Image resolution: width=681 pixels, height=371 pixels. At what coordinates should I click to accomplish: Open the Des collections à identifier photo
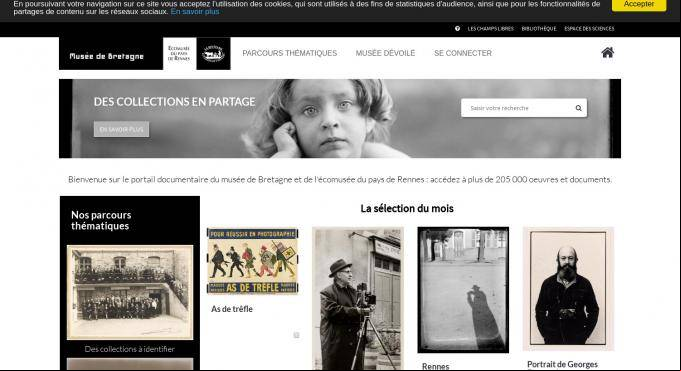point(130,292)
